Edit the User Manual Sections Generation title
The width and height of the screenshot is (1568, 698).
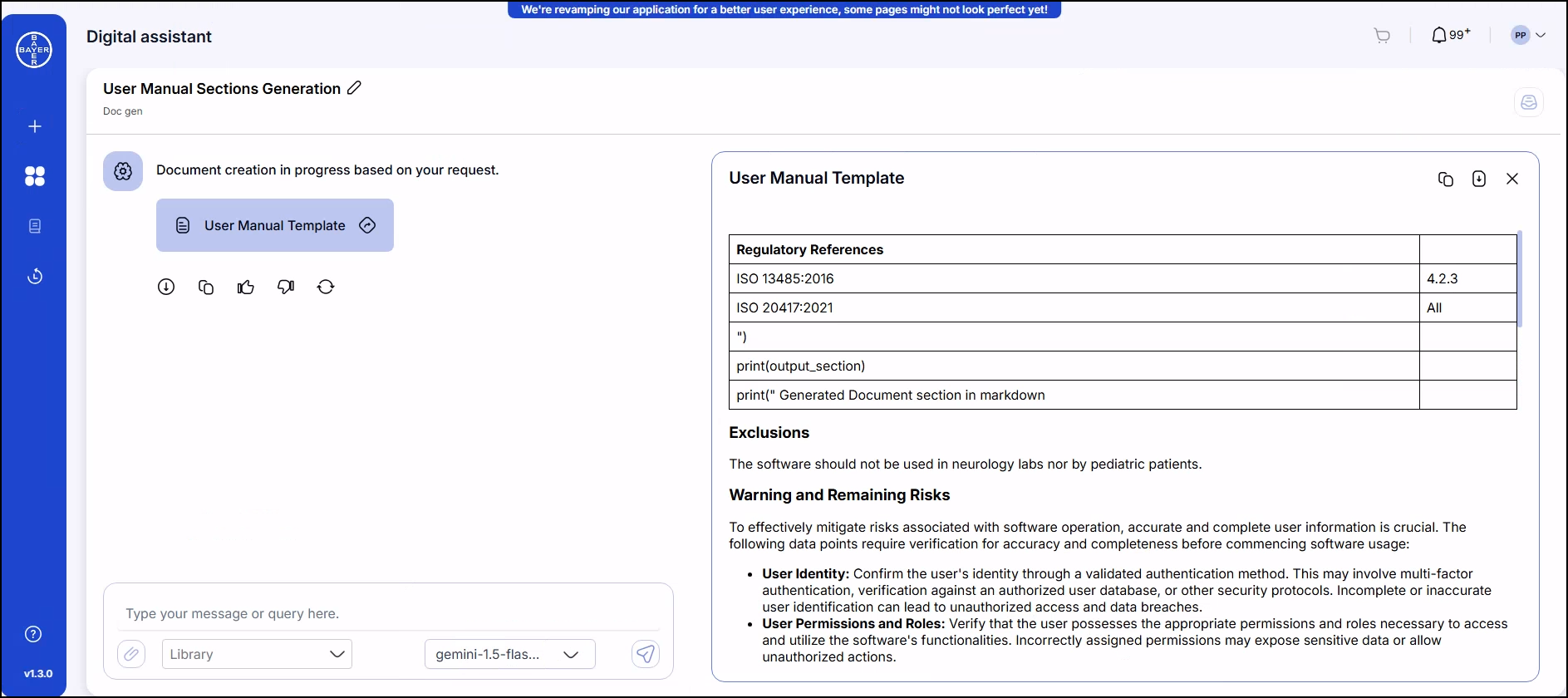355,87
